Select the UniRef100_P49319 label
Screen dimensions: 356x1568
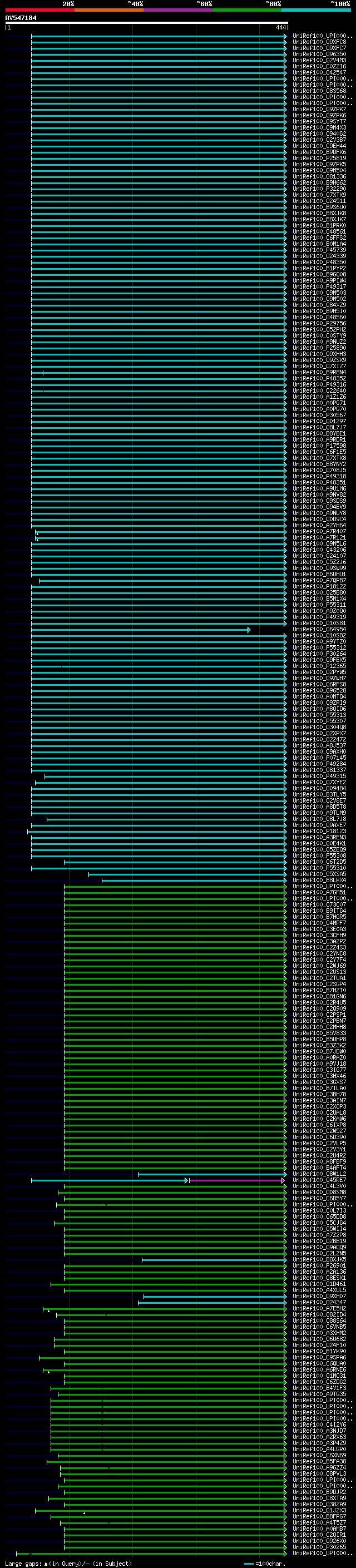[x=319, y=617]
